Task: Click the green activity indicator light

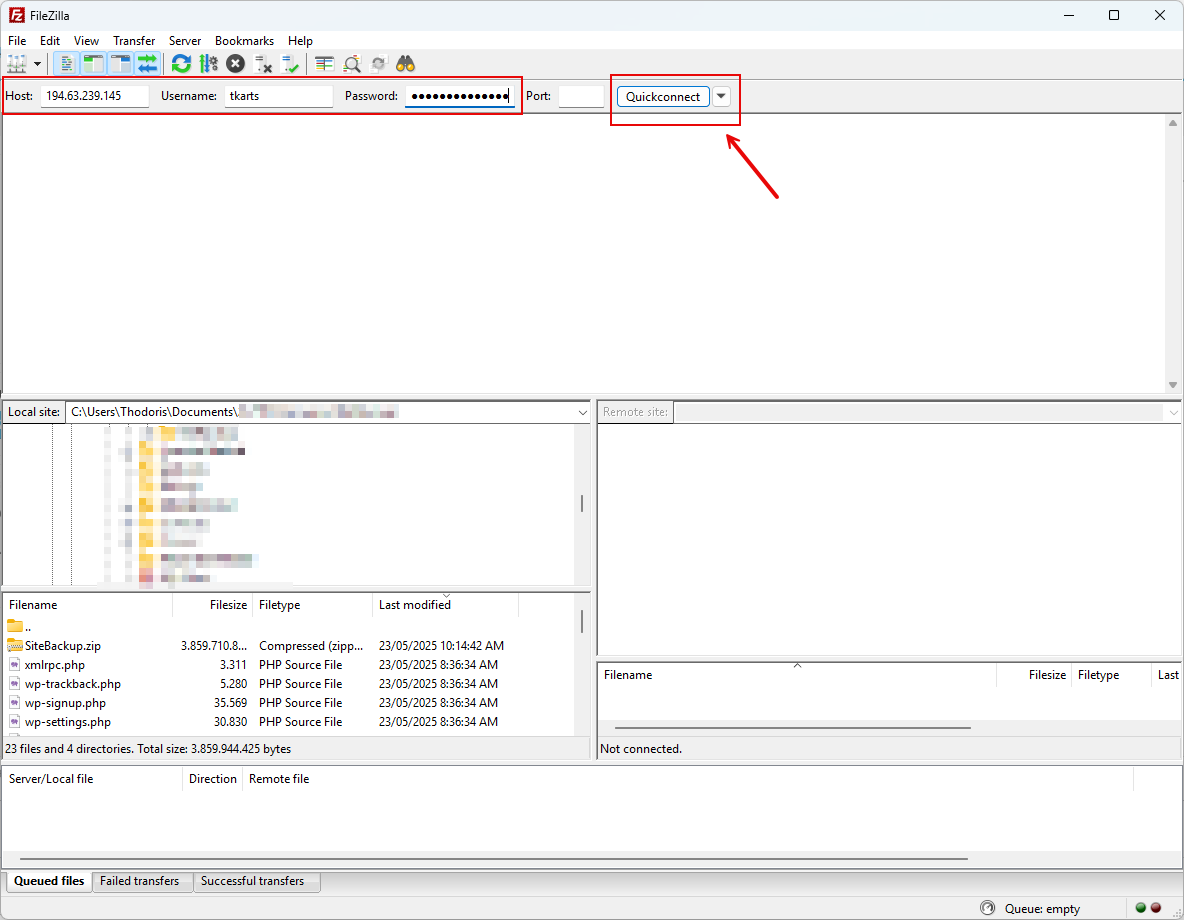Action: [1141, 908]
